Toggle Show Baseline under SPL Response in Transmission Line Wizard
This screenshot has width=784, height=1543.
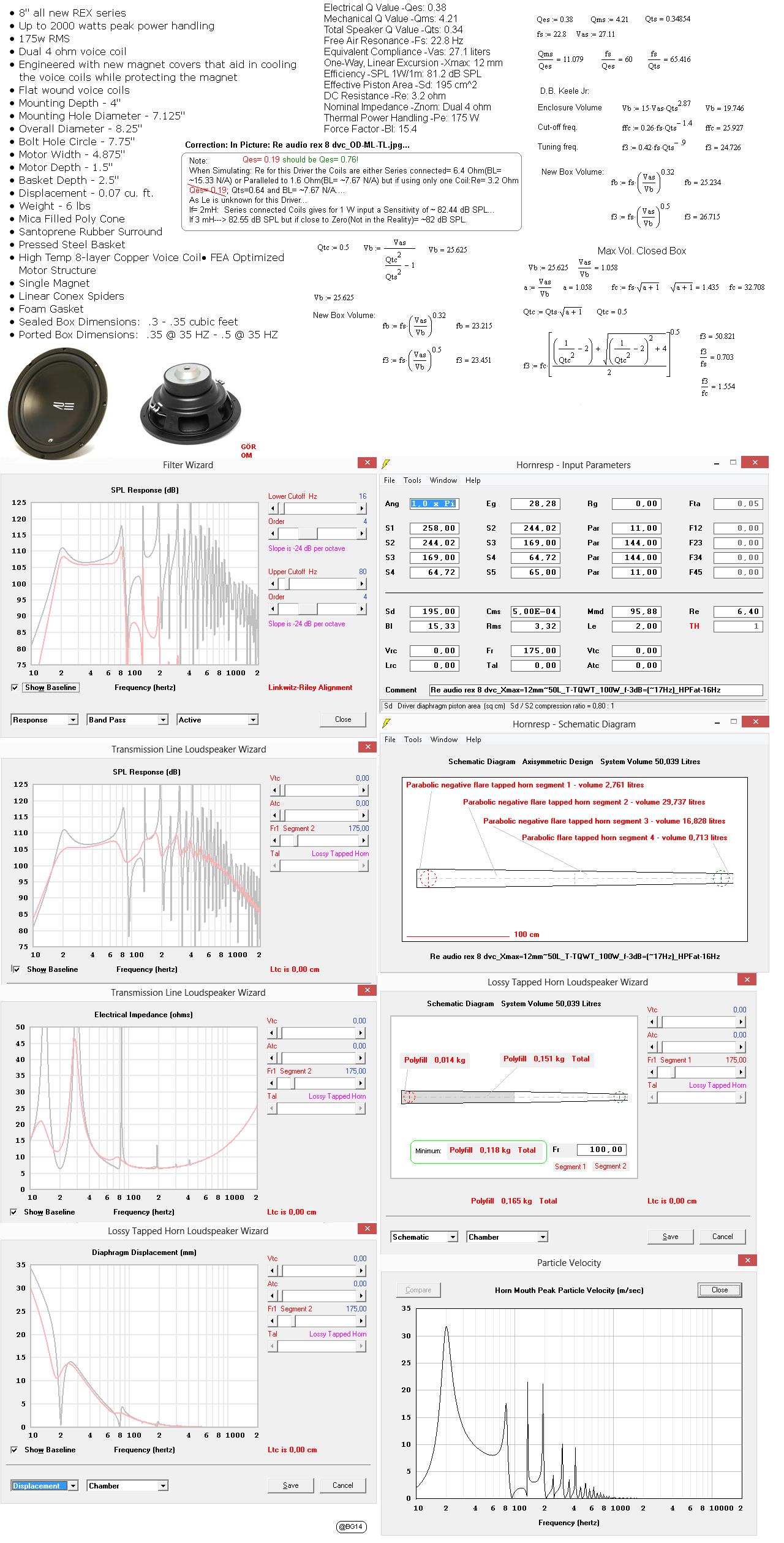(17, 969)
